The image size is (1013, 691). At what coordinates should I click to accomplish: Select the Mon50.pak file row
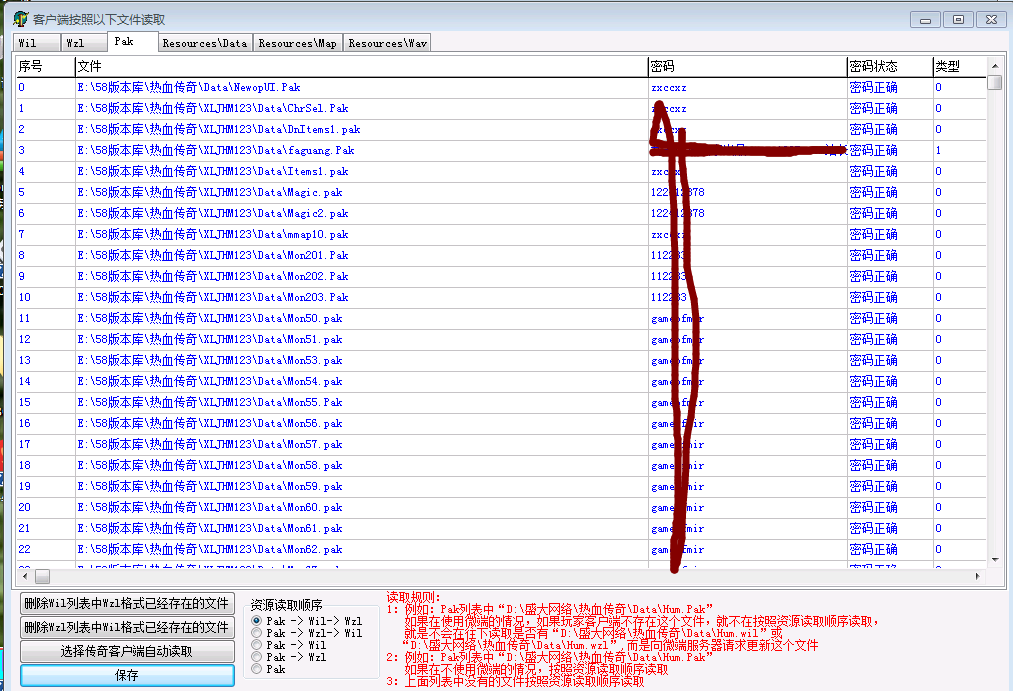(501, 318)
